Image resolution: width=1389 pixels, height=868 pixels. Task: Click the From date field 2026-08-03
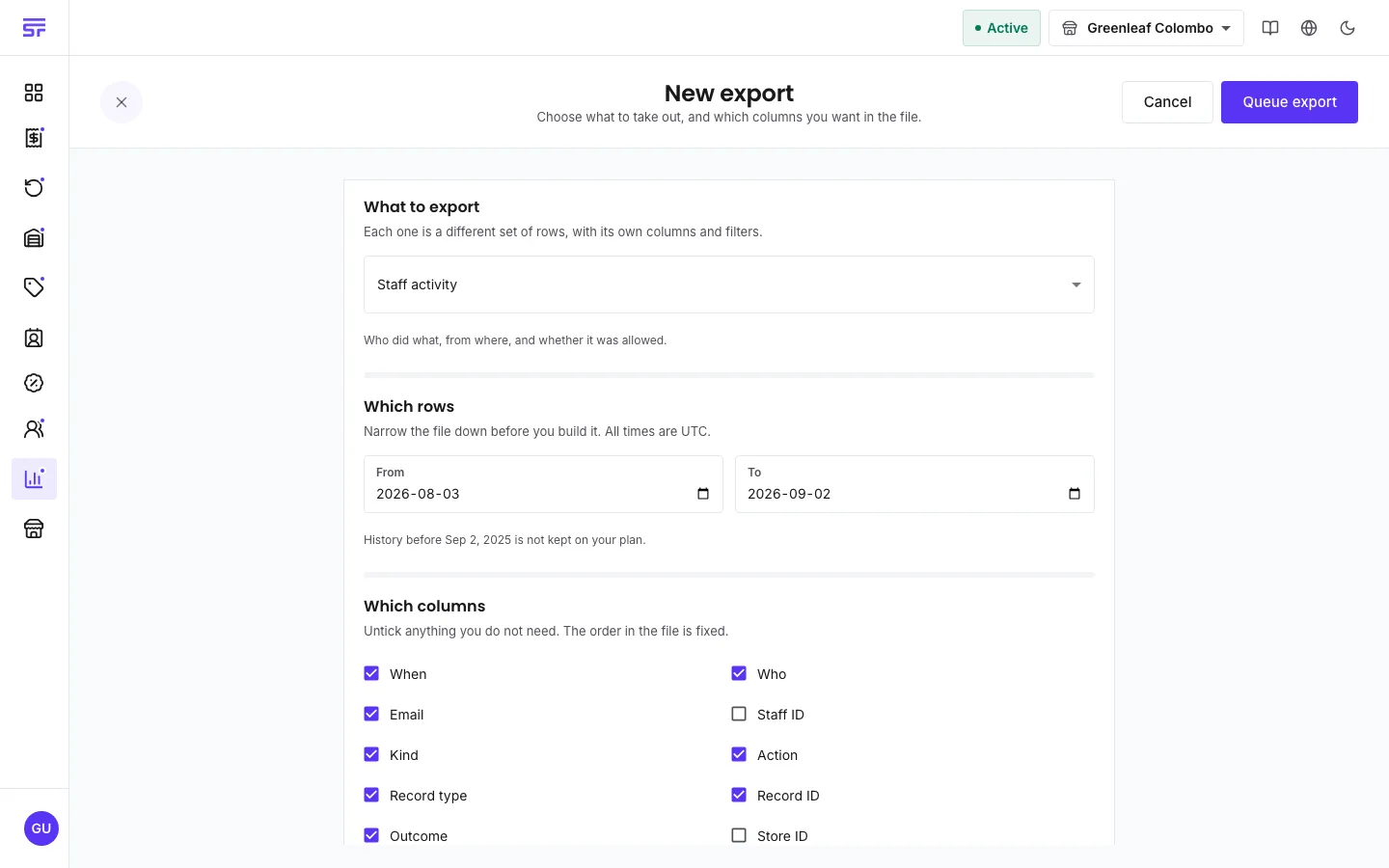pyautogui.click(x=543, y=484)
